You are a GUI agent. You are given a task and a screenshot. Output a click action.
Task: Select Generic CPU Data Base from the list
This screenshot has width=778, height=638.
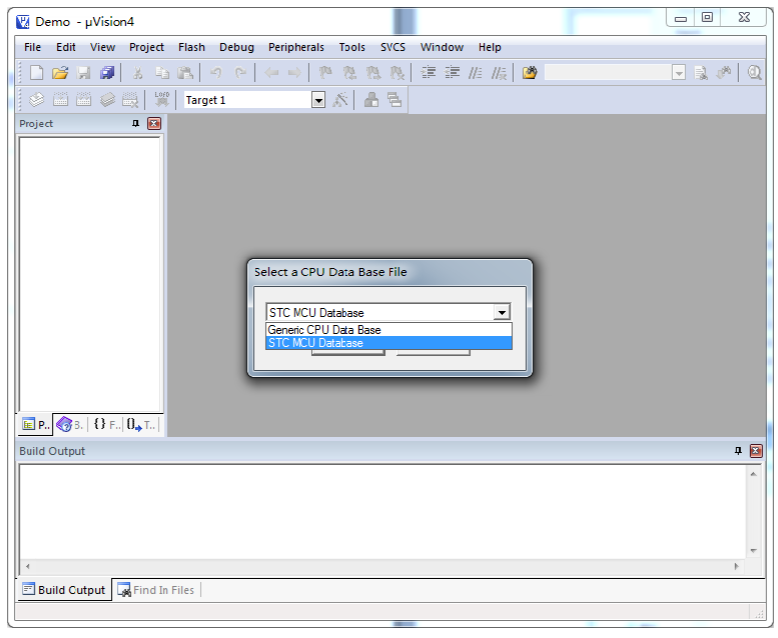[x=389, y=330]
